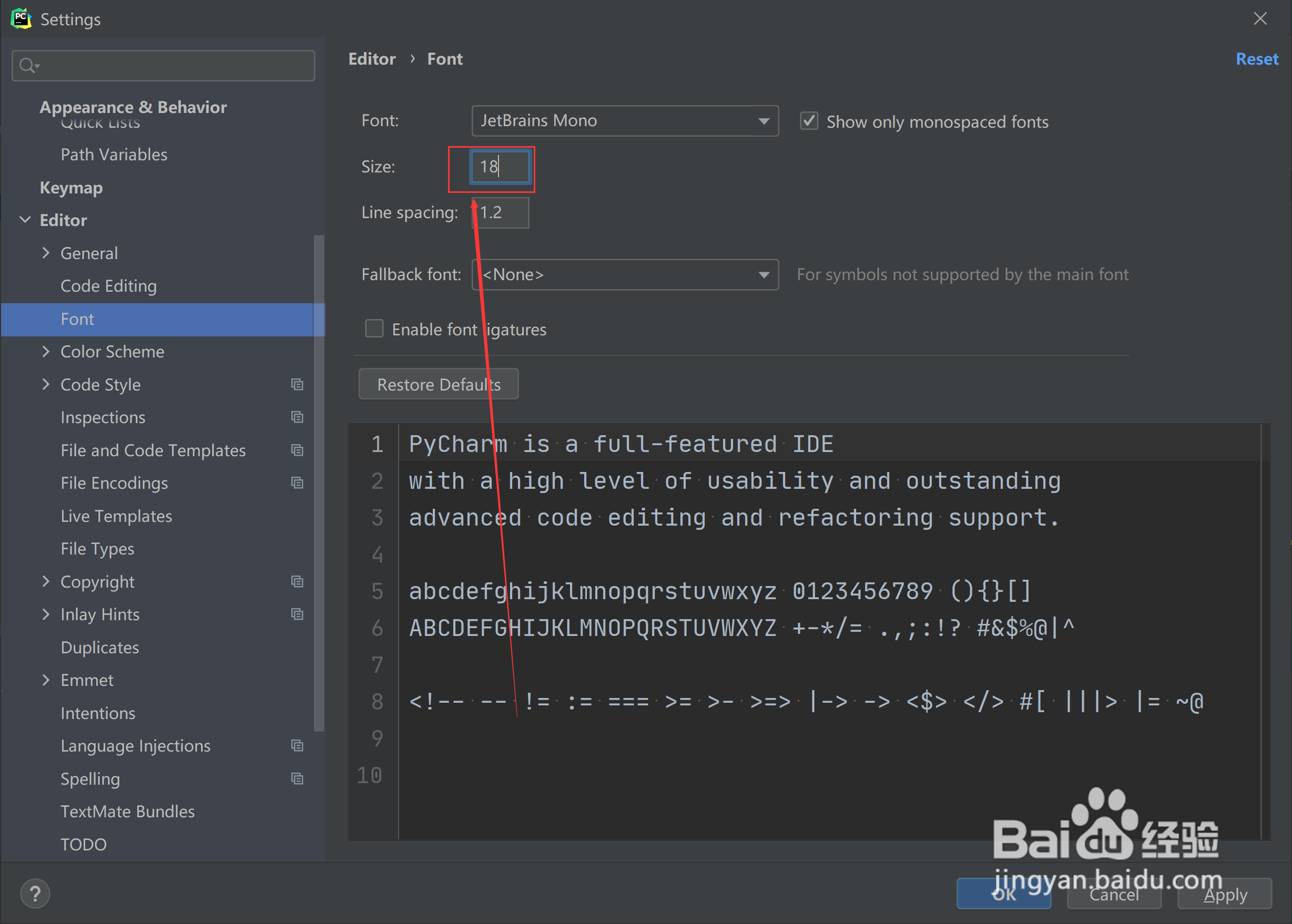
Task: Open the Font dropdown showing JetBrains Mono
Action: click(x=625, y=120)
